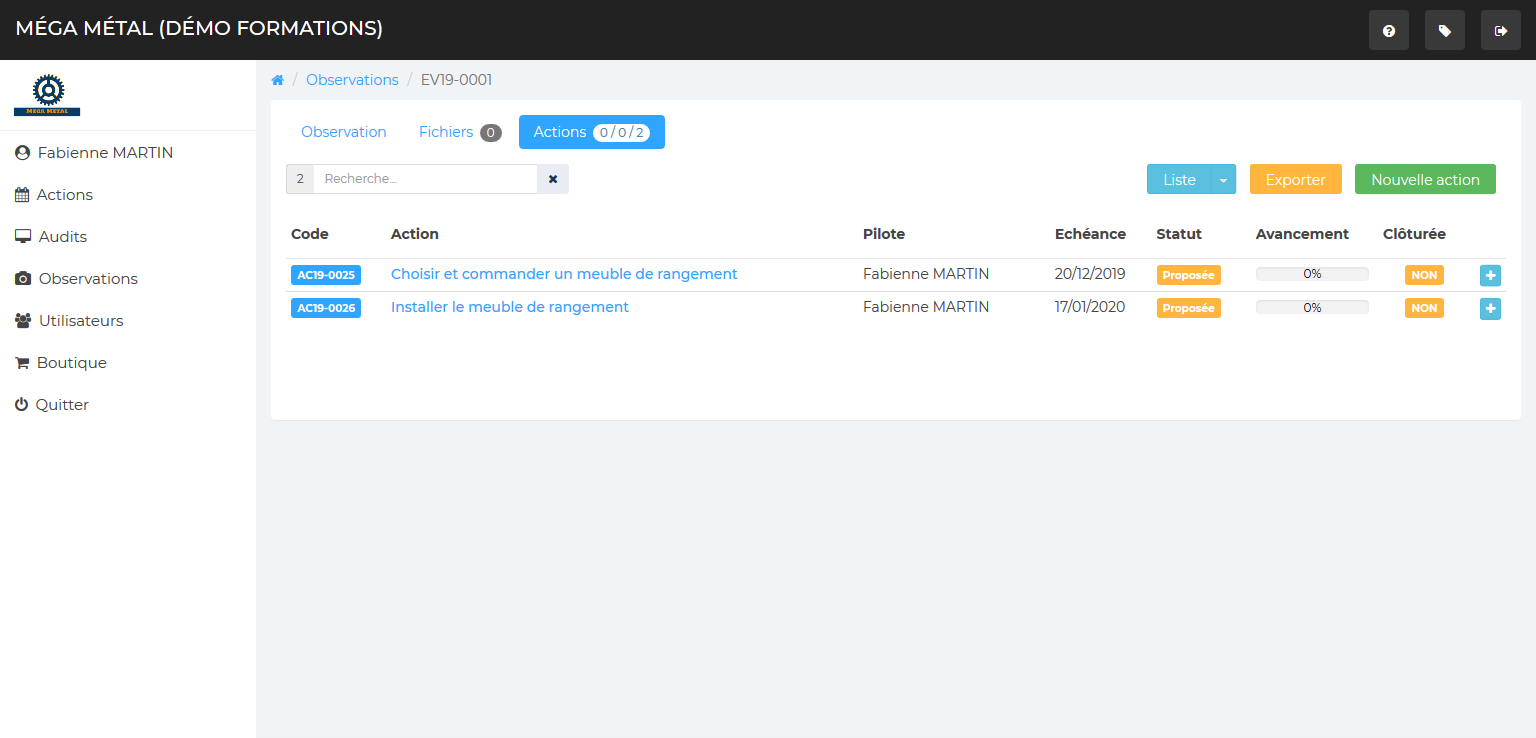Screen dimensions: 1536x738
Task: Switch to the Observation tab
Action: click(343, 132)
